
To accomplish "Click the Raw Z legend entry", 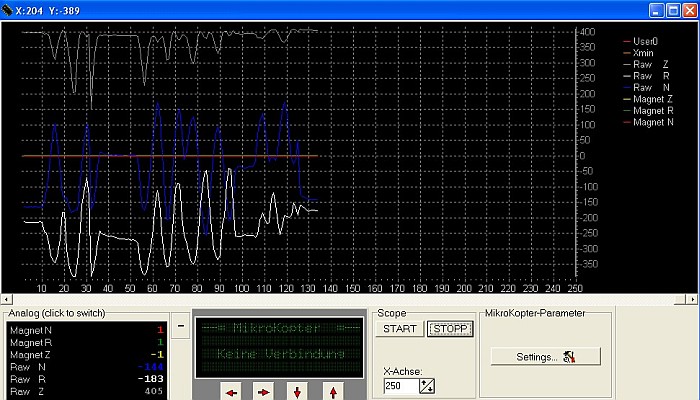I will [649, 63].
